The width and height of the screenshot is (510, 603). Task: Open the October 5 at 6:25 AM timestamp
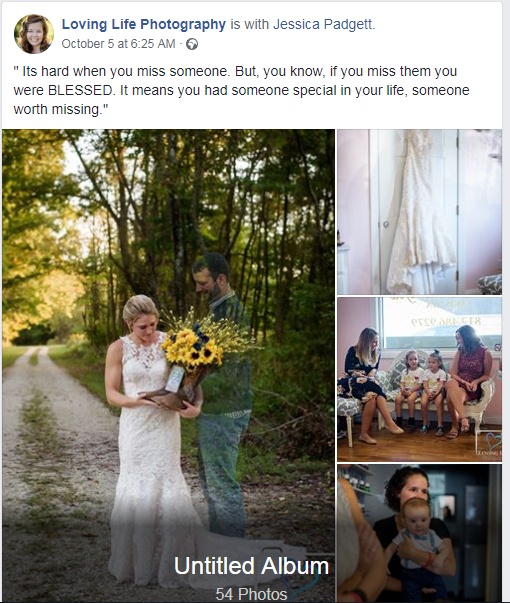tap(118, 44)
